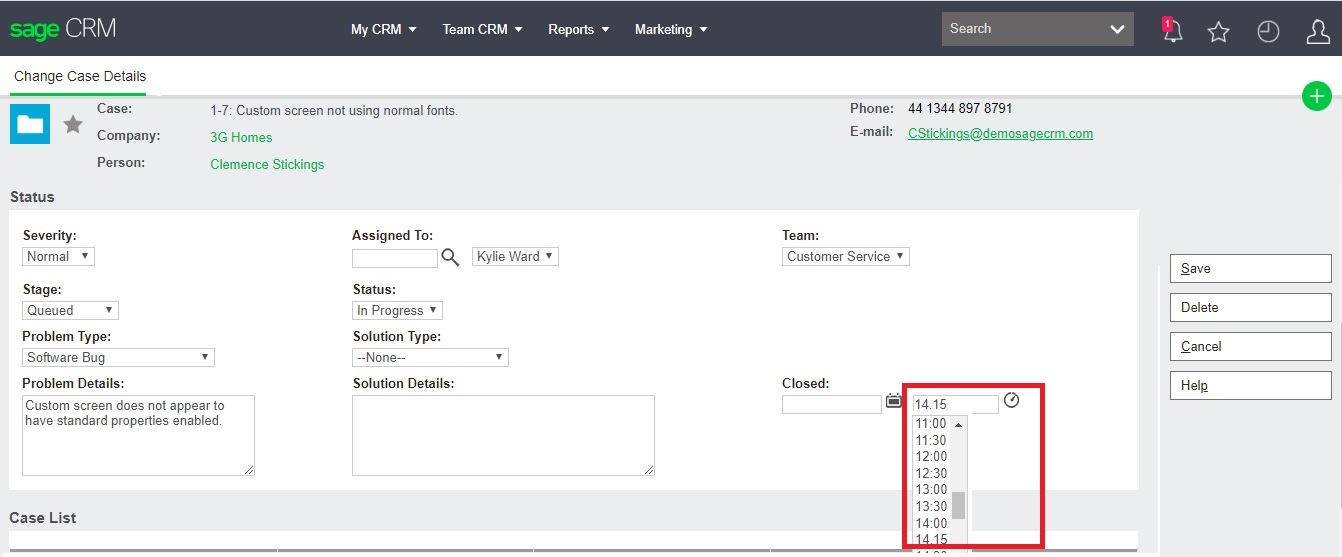Image resolution: width=1342 pixels, height=557 pixels.
Task: Select 13:00 in the time list
Action: pos(931,490)
